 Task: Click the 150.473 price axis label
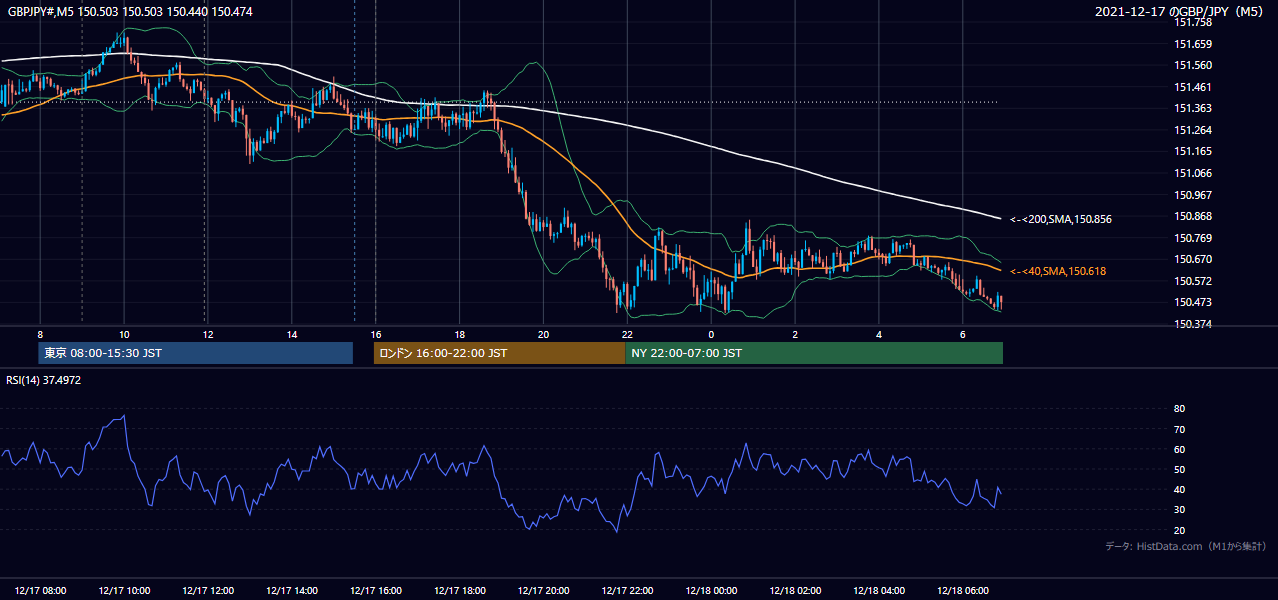[x=1193, y=302]
